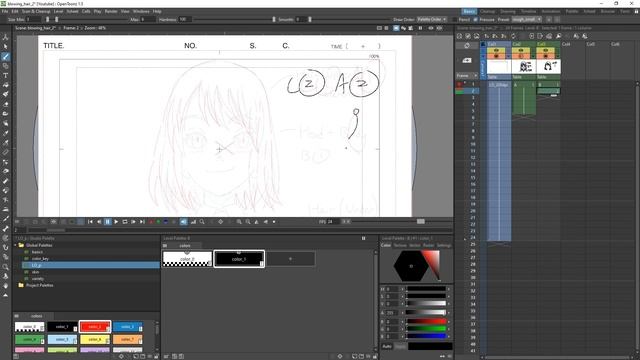Toggle preview visibility eye of second column

pyautogui.click(x=521, y=51)
